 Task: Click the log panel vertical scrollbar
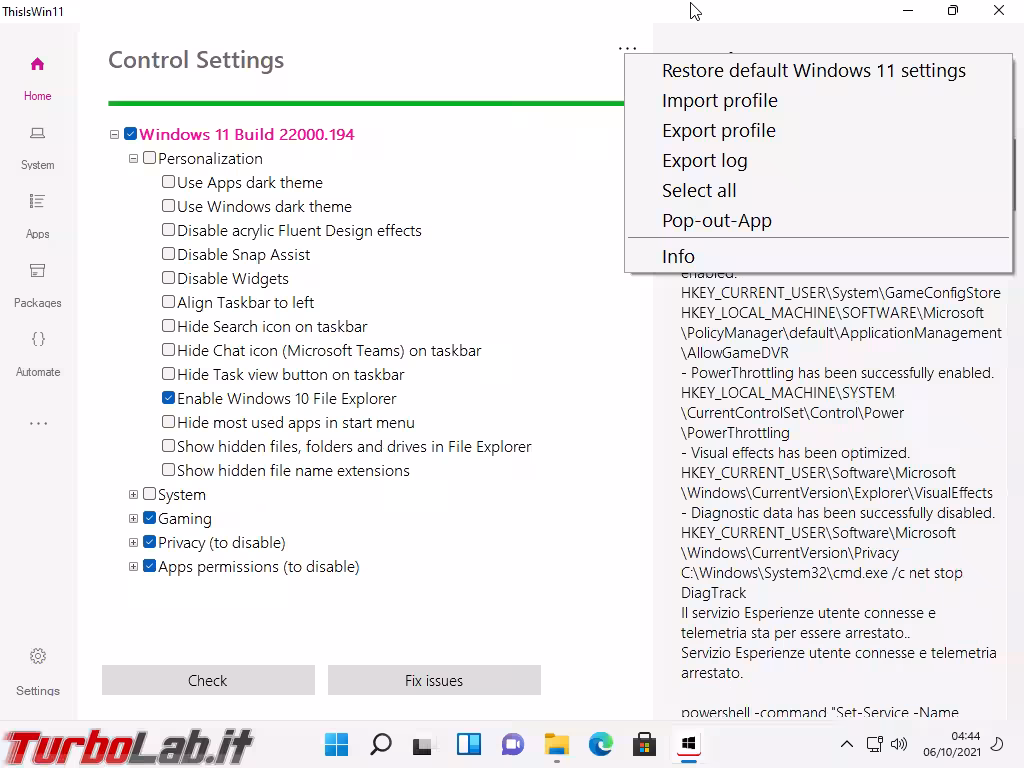click(x=1015, y=173)
